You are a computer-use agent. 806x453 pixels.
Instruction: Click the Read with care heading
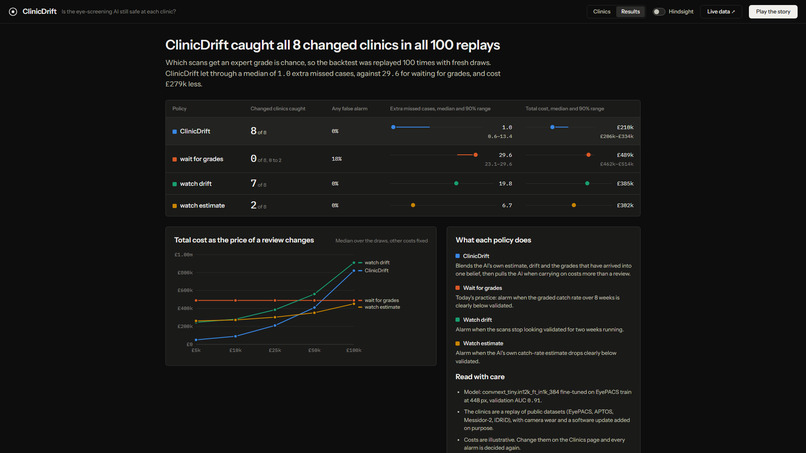480,377
